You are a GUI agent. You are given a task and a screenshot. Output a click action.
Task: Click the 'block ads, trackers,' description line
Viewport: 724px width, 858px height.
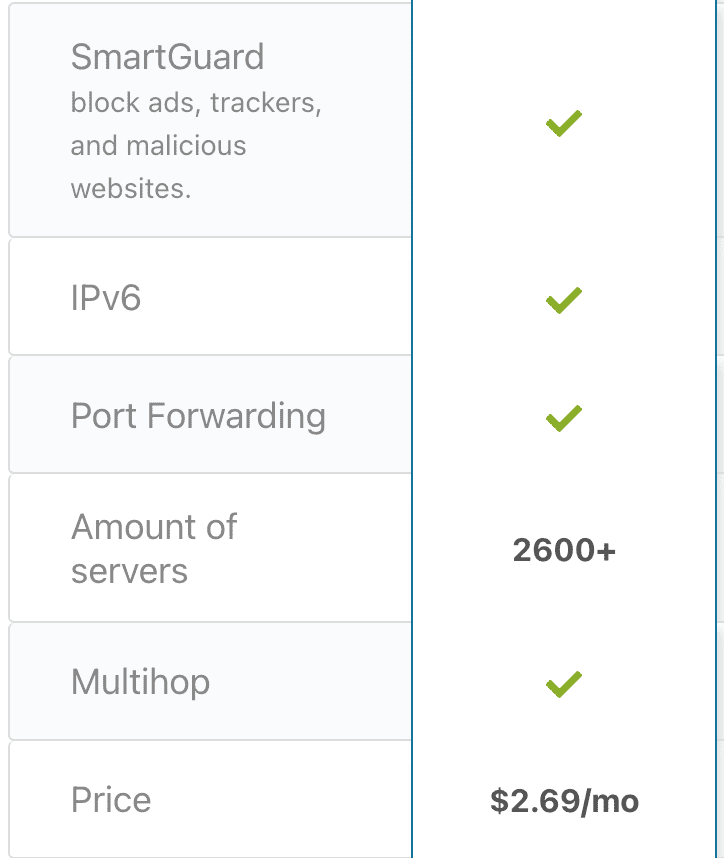pos(196,103)
